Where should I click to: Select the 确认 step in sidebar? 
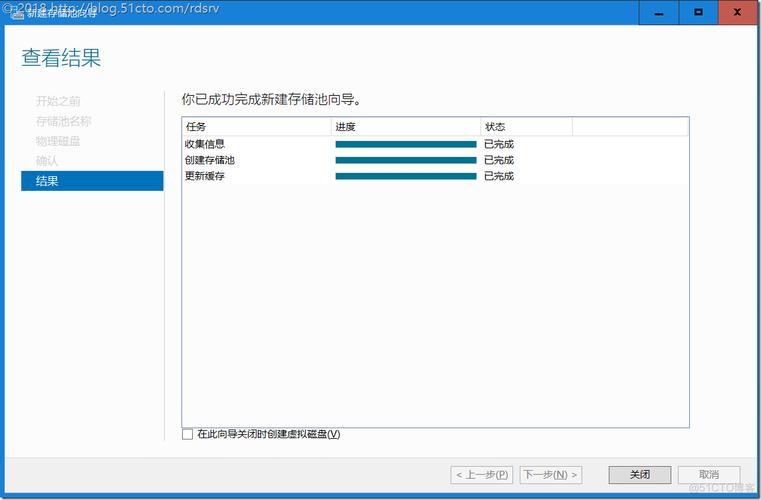click(x=47, y=161)
